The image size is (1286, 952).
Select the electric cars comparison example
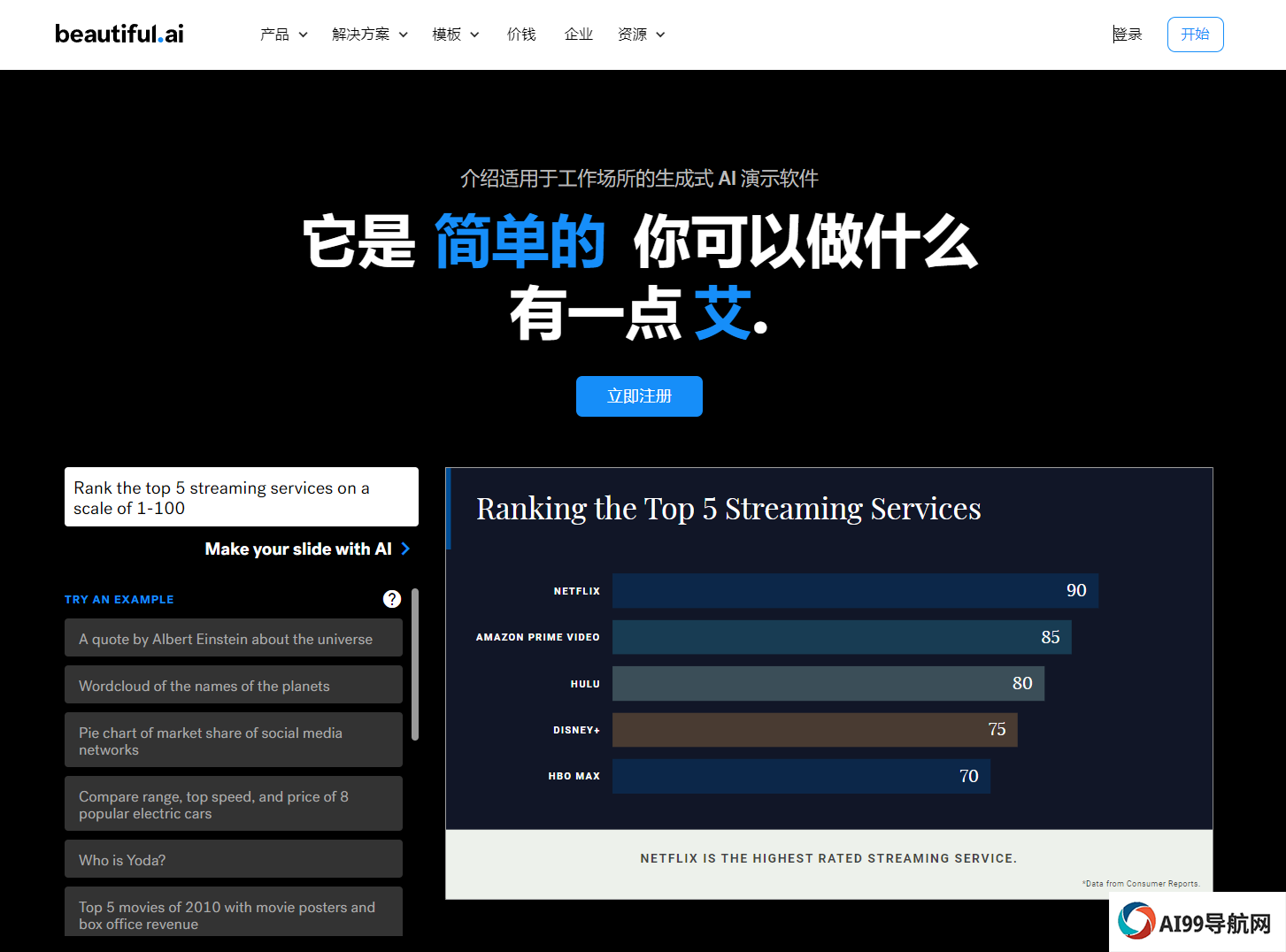click(234, 804)
